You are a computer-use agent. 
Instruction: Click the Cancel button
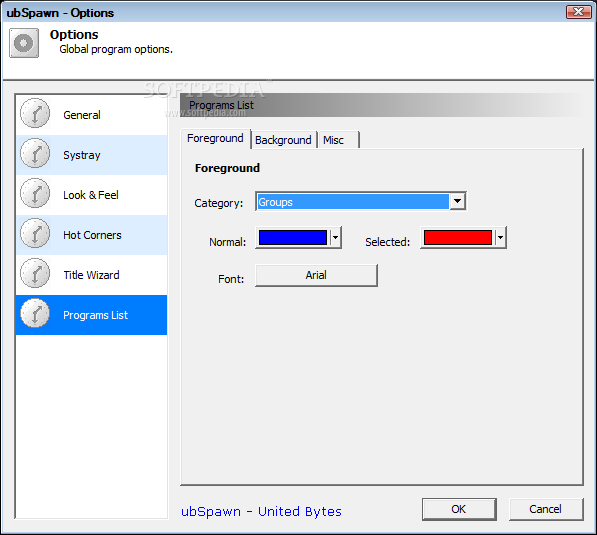(546, 509)
